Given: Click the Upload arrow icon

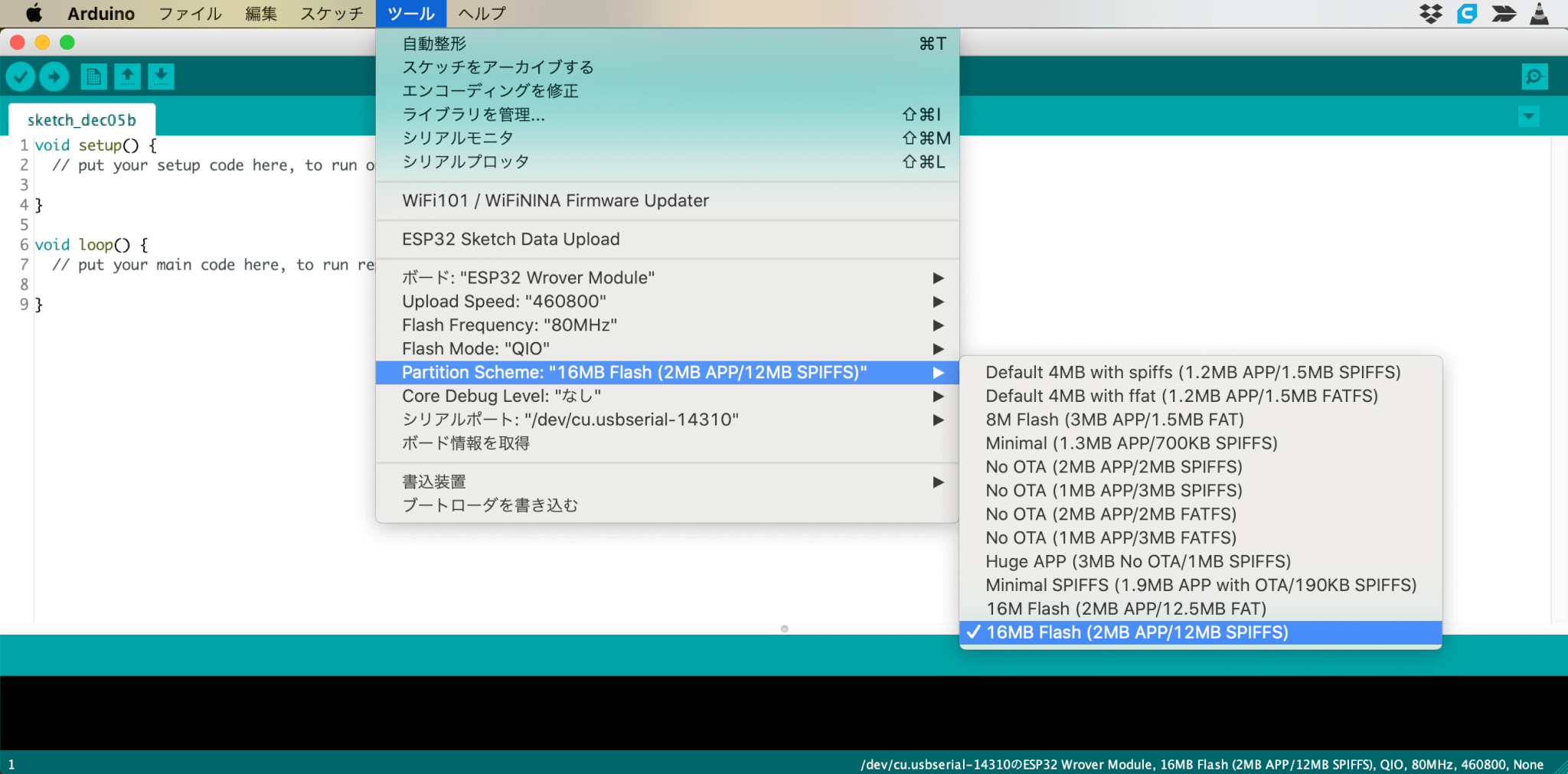Looking at the screenshot, I should [x=54, y=77].
